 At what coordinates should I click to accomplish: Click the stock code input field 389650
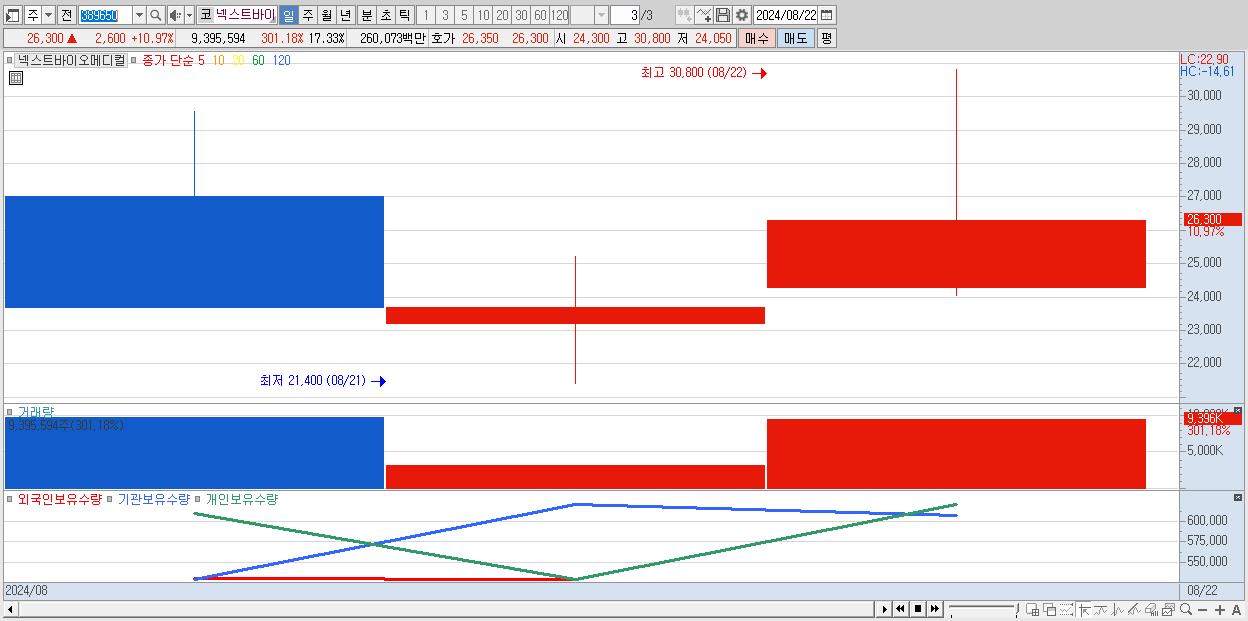coord(105,15)
